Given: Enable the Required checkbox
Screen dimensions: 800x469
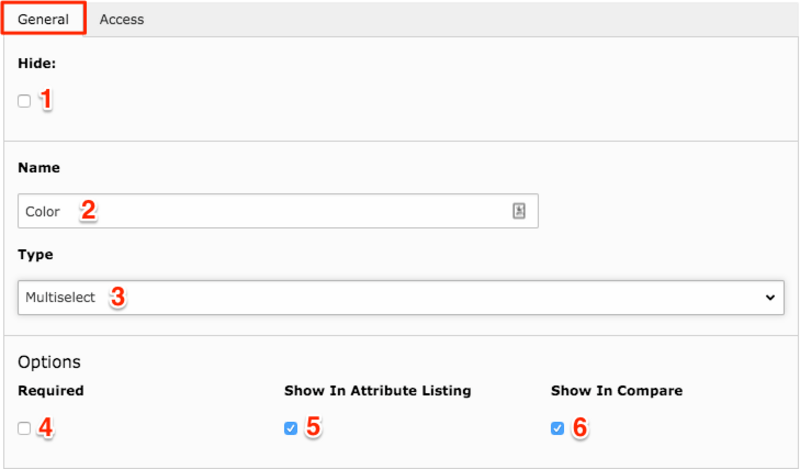Looking at the screenshot, I should 24,428.
